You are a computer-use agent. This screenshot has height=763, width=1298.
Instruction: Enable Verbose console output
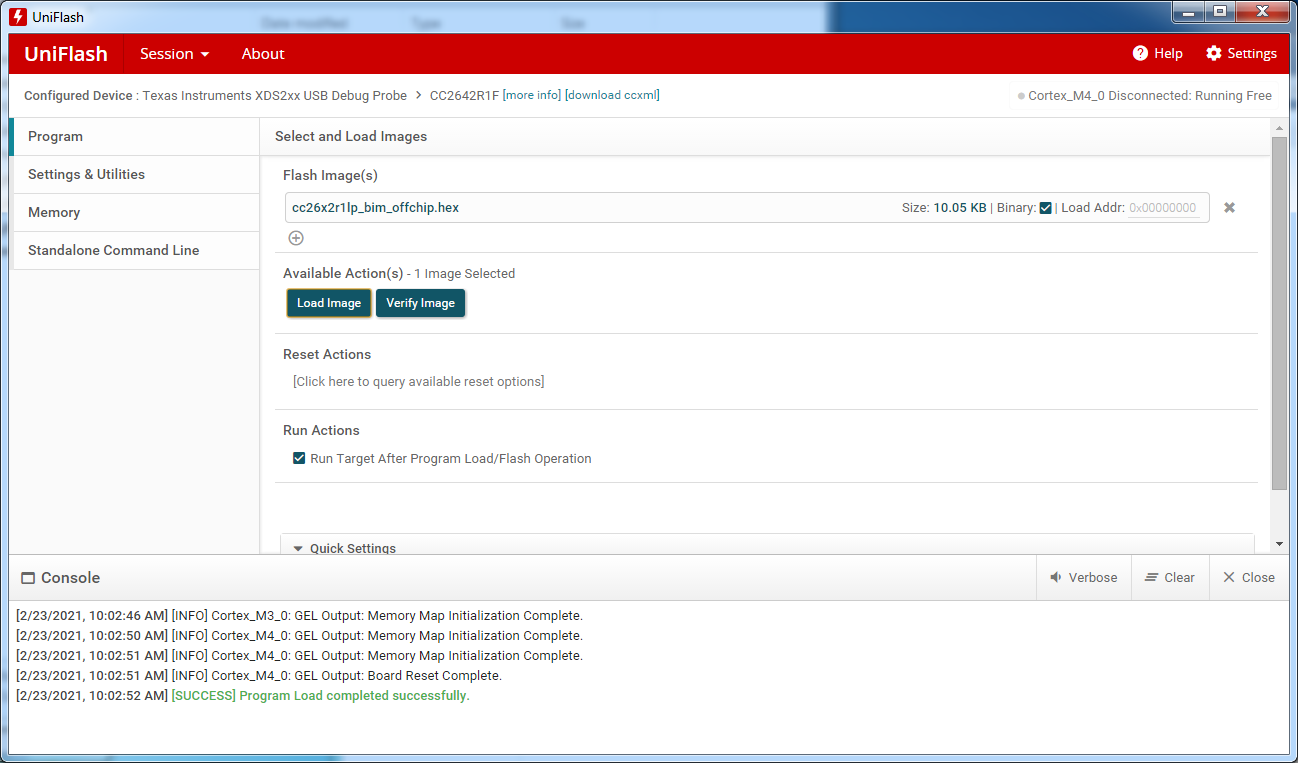click(1083, 577)
